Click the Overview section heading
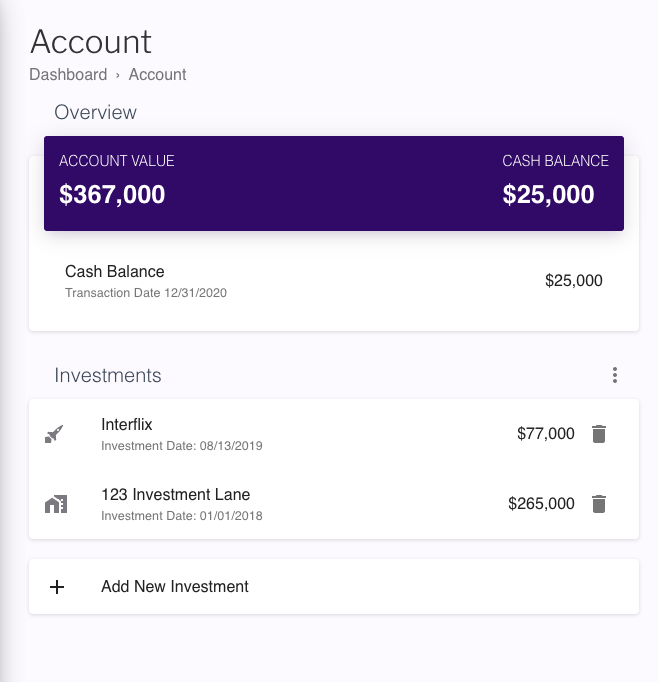This screenshot has height=682, width=658. (x=95, y=112)
